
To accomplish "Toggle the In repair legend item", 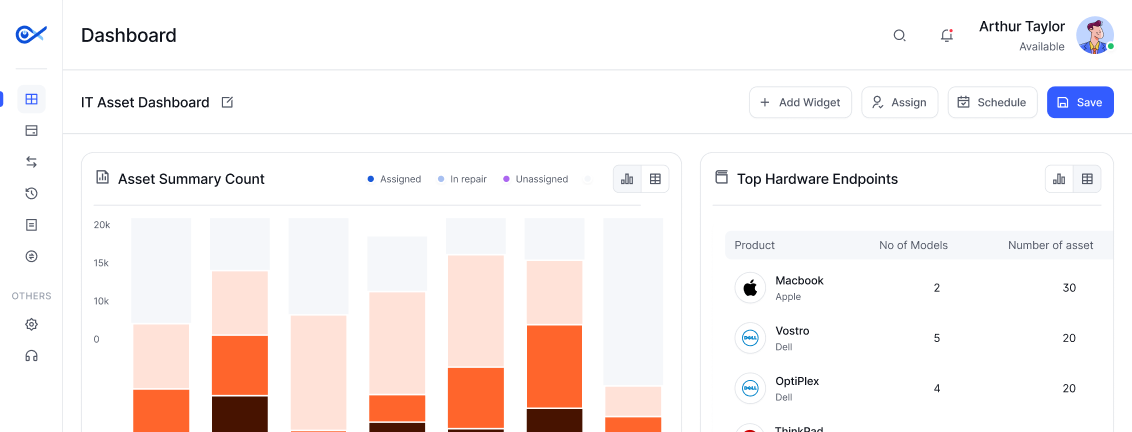I will coord(462,179).
